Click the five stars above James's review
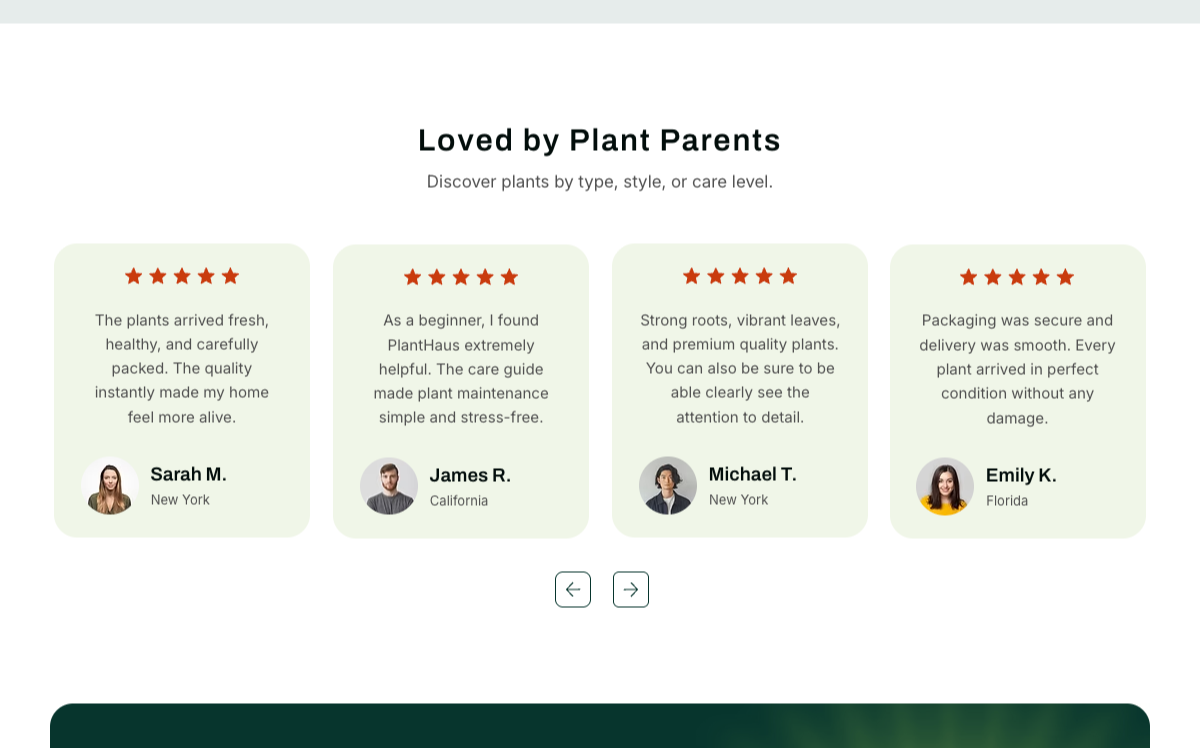1200x748 pixels. (x=461, y=277)
